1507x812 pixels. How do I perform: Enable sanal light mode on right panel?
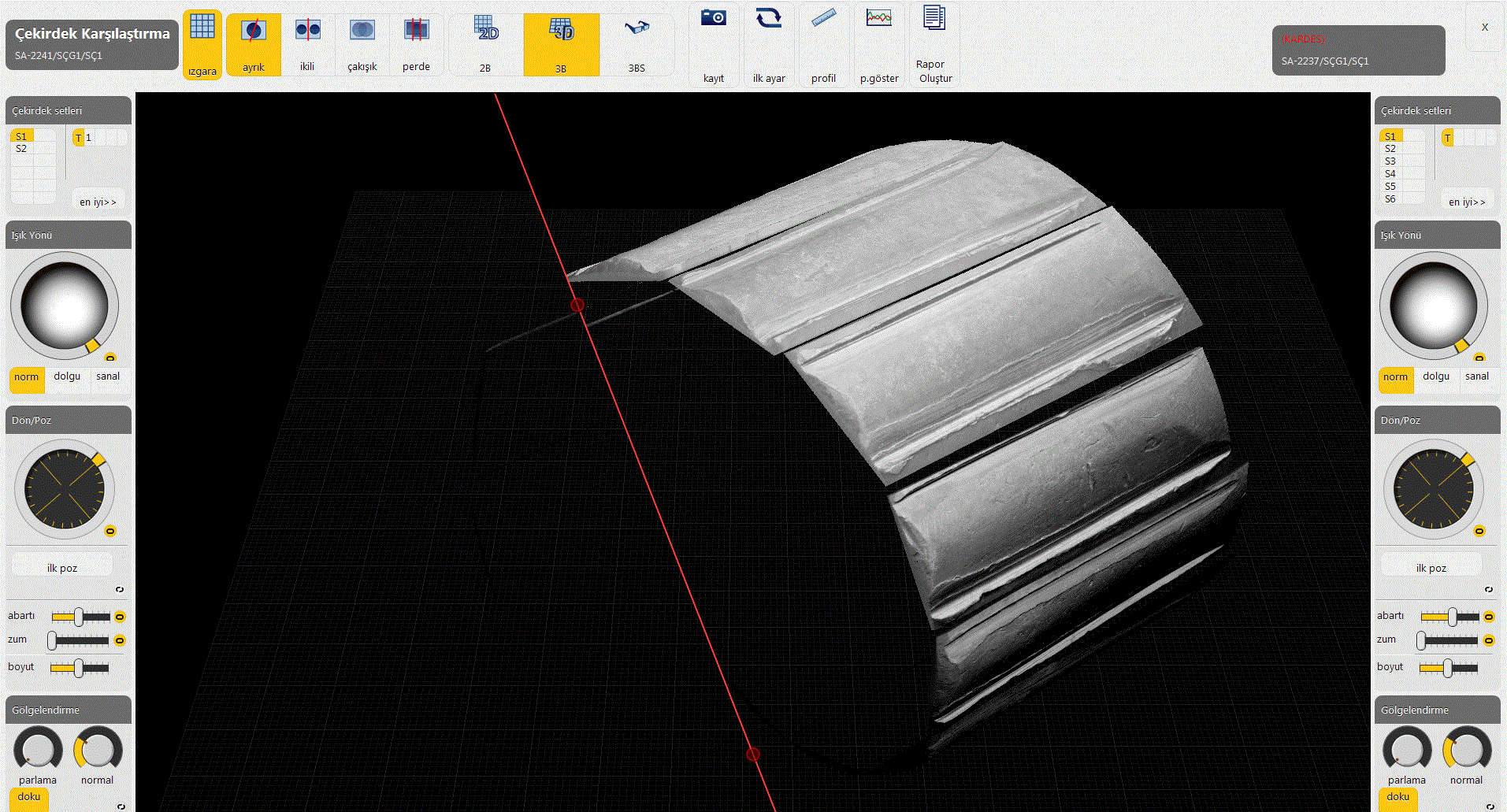click(1476, 376)
